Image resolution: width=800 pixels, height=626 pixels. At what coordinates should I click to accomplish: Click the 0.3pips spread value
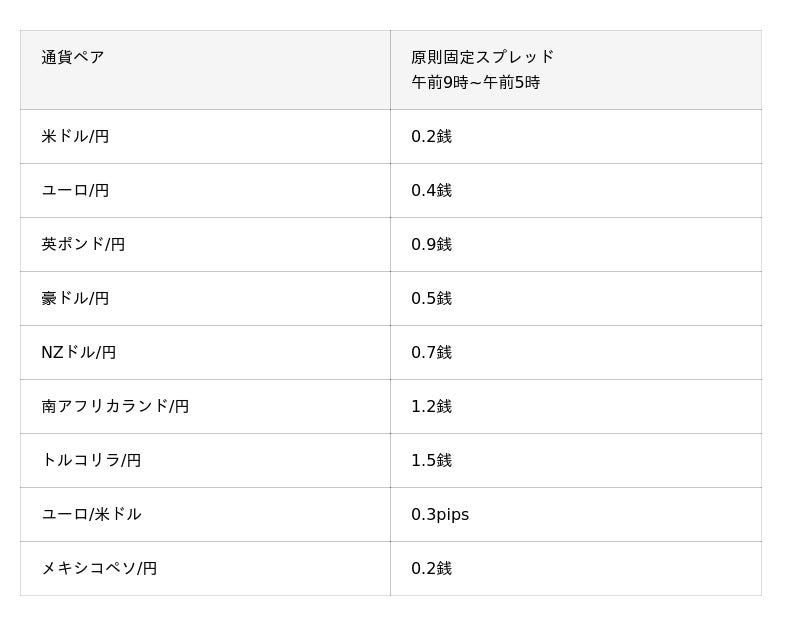pos(440,515)
